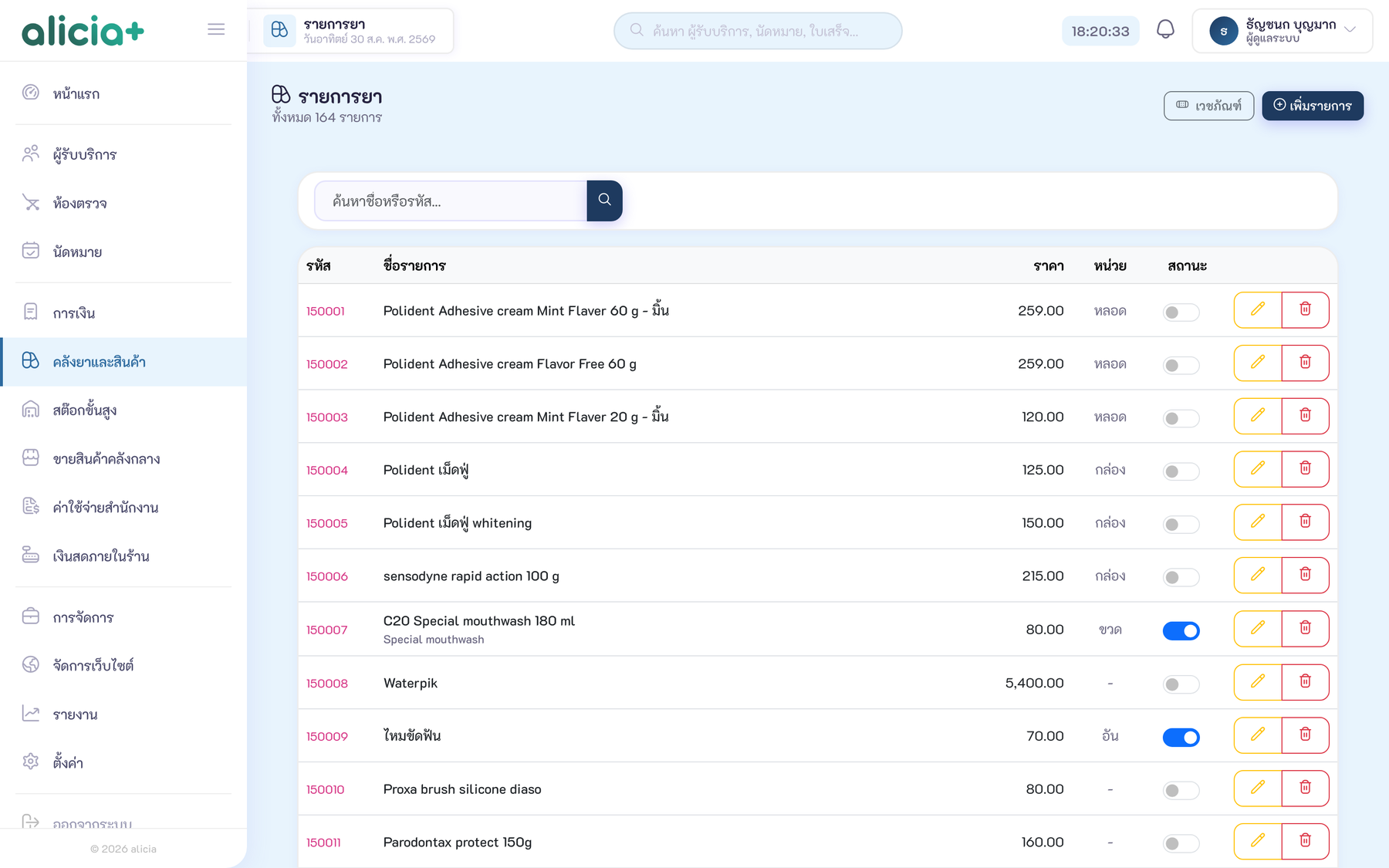Delete Polident เม็ดฟู่ whitening item
The height and width of the screenshot is (868, 1389).
coord(1306,522)
